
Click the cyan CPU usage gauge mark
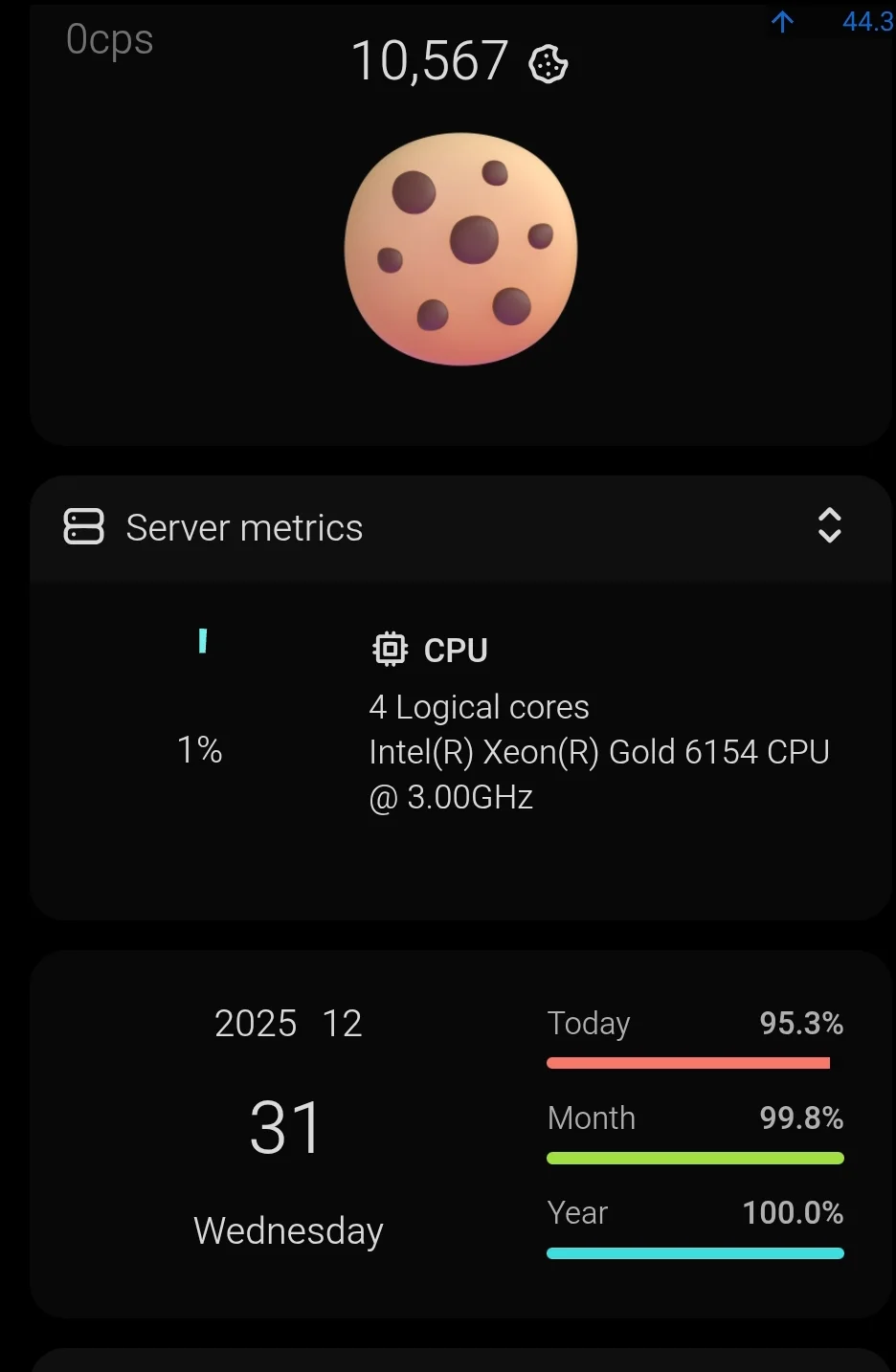point(203,641)
